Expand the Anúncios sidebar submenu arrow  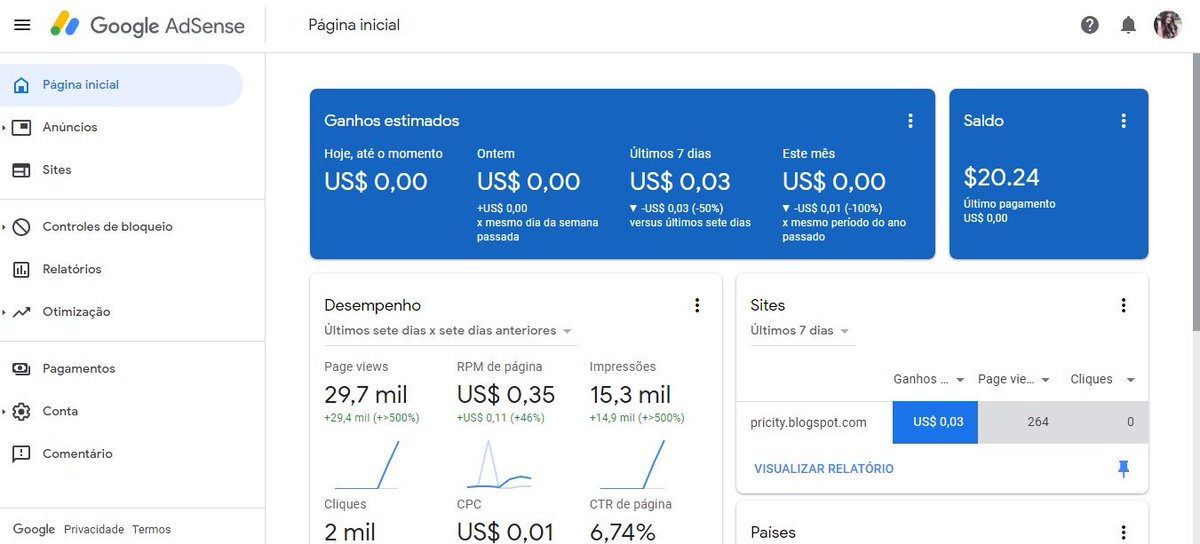4,128
